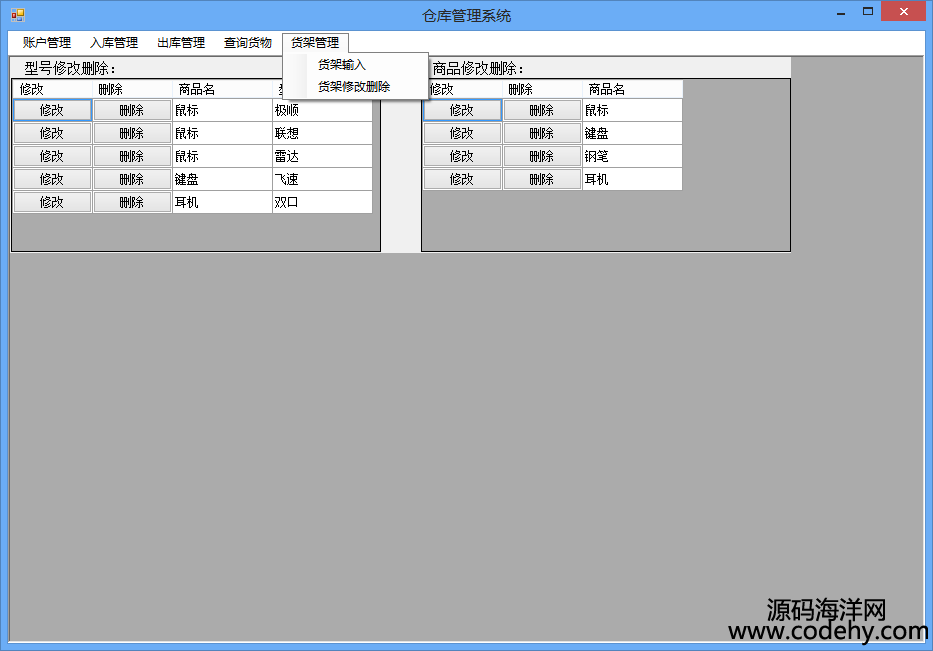Image resolution: width=933 pixels, height=651 pixels.
Task: Select the 货架输入 menu entry
Action: (x=355, y=65)
